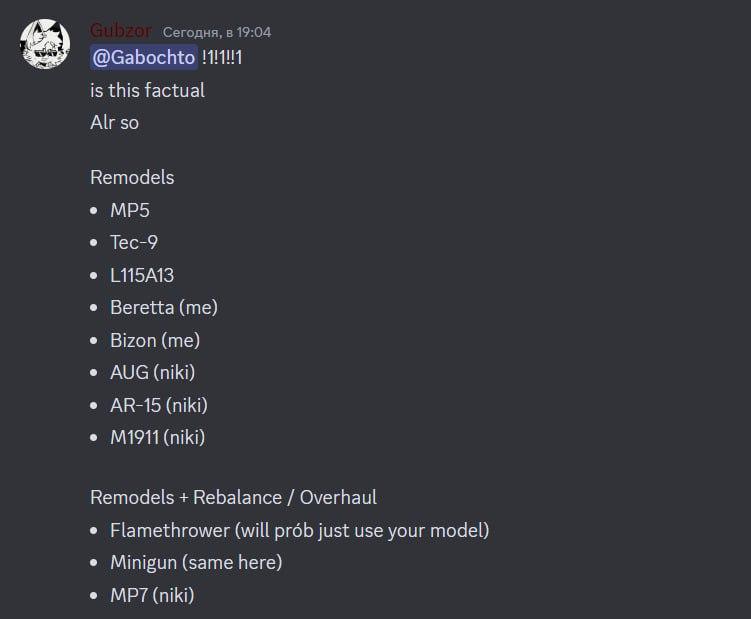
Task: Click the "M1911 (niki)" list entry
Action: (x=157, y=437)
